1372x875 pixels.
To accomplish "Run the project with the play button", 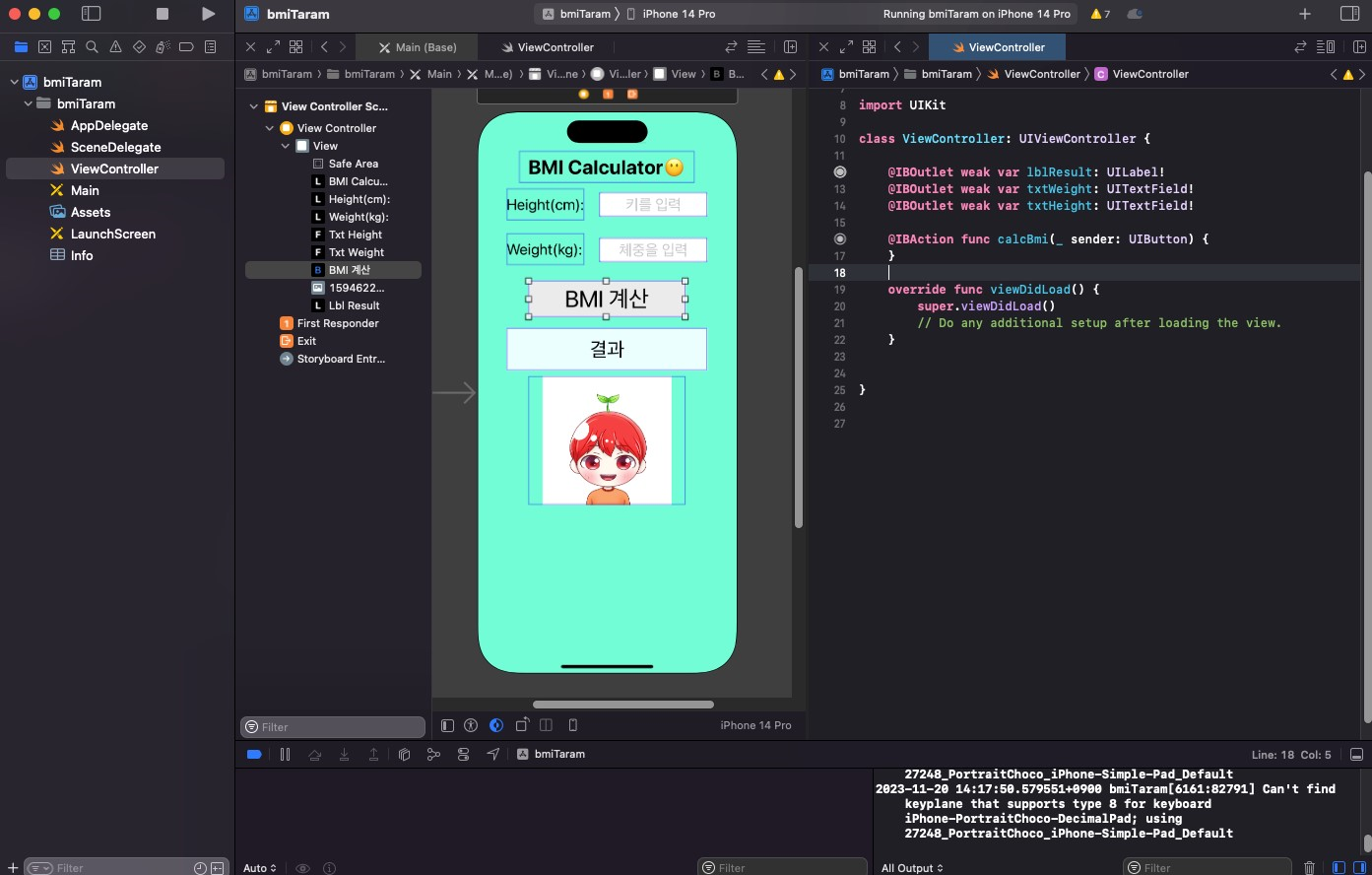I will (x=208, y=14).
